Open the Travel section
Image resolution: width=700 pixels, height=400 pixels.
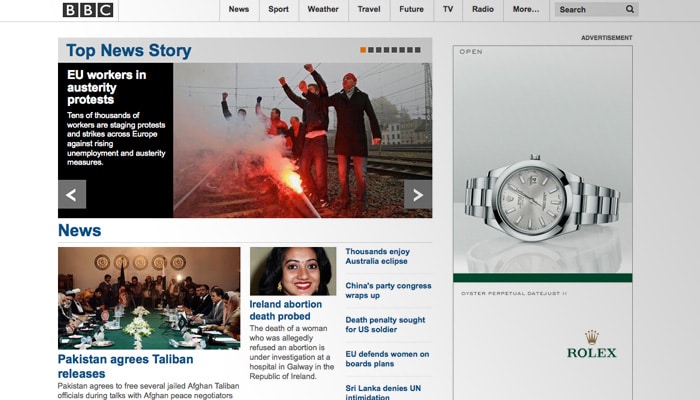click(x=369, y=10)
